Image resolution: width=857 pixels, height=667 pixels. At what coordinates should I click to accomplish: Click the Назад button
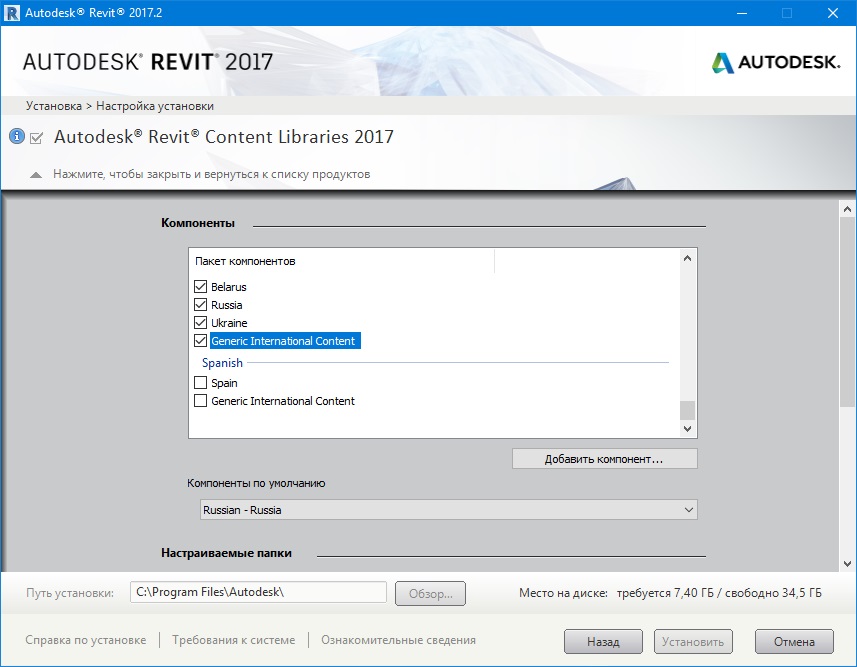click(603, 642)
